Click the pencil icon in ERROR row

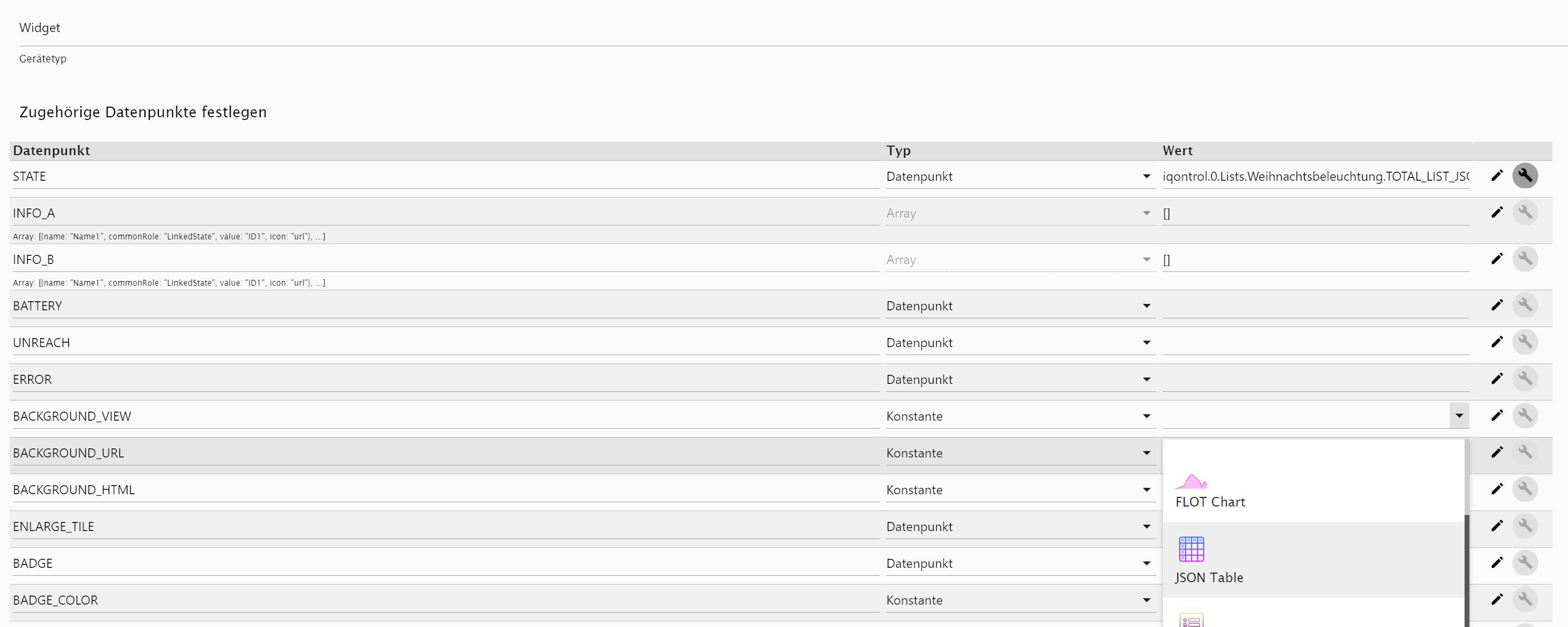[1497, 379]
